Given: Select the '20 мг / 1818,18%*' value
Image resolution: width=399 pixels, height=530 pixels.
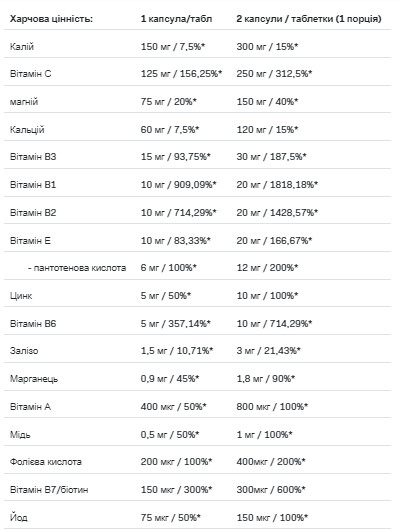Looking at the screenshot, I should point(277,185).
